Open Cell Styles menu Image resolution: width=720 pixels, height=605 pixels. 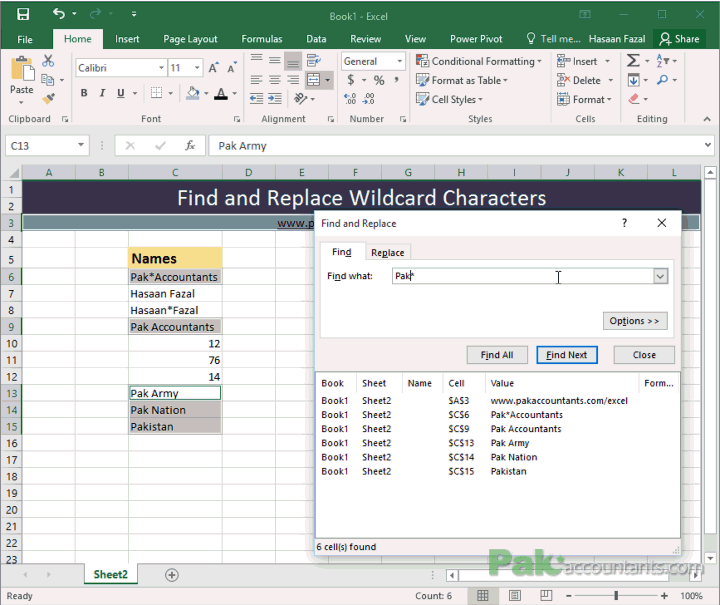point(450,99)
